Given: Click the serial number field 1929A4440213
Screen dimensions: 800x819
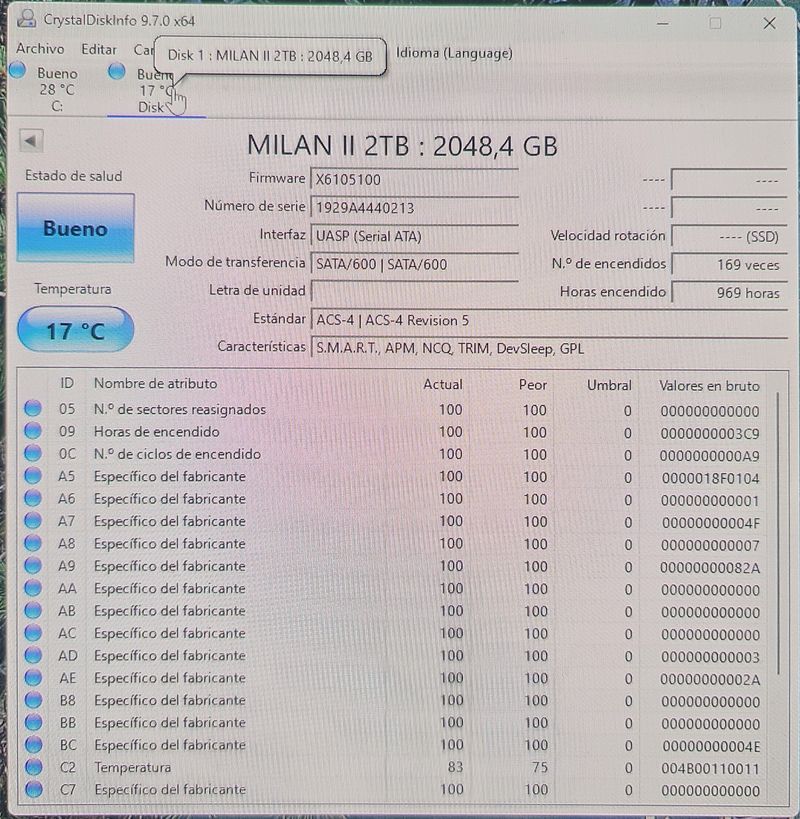Looking at the screenshot, I should click(x=414, y=208).
